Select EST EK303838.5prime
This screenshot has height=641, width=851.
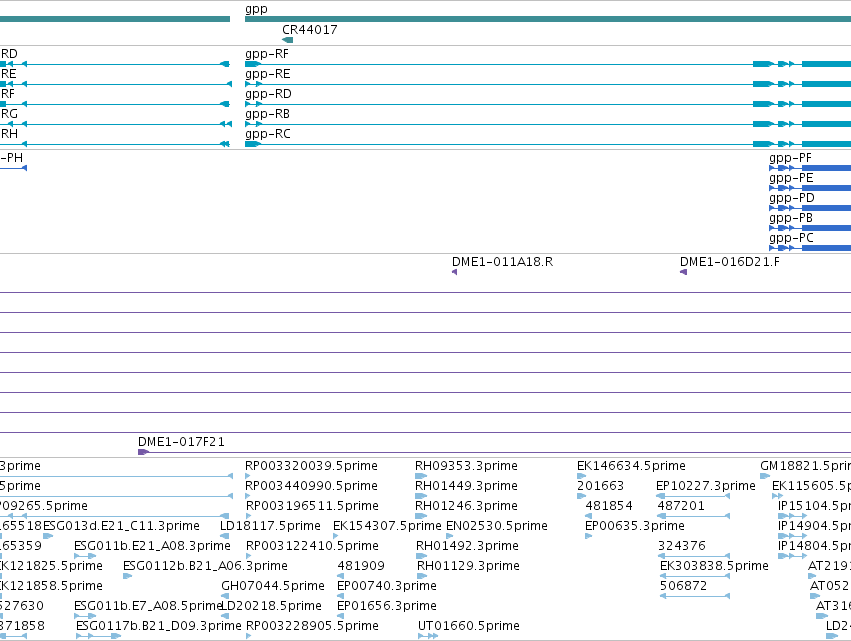[714, 566]
